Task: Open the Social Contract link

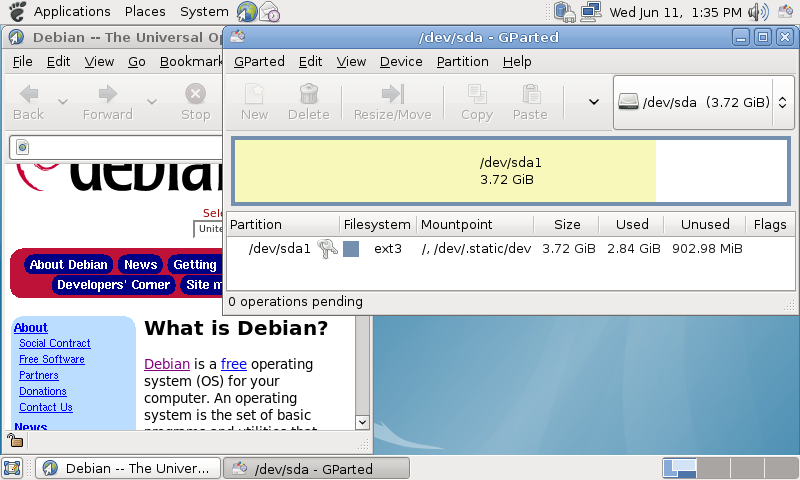Action: coord(55,343)
